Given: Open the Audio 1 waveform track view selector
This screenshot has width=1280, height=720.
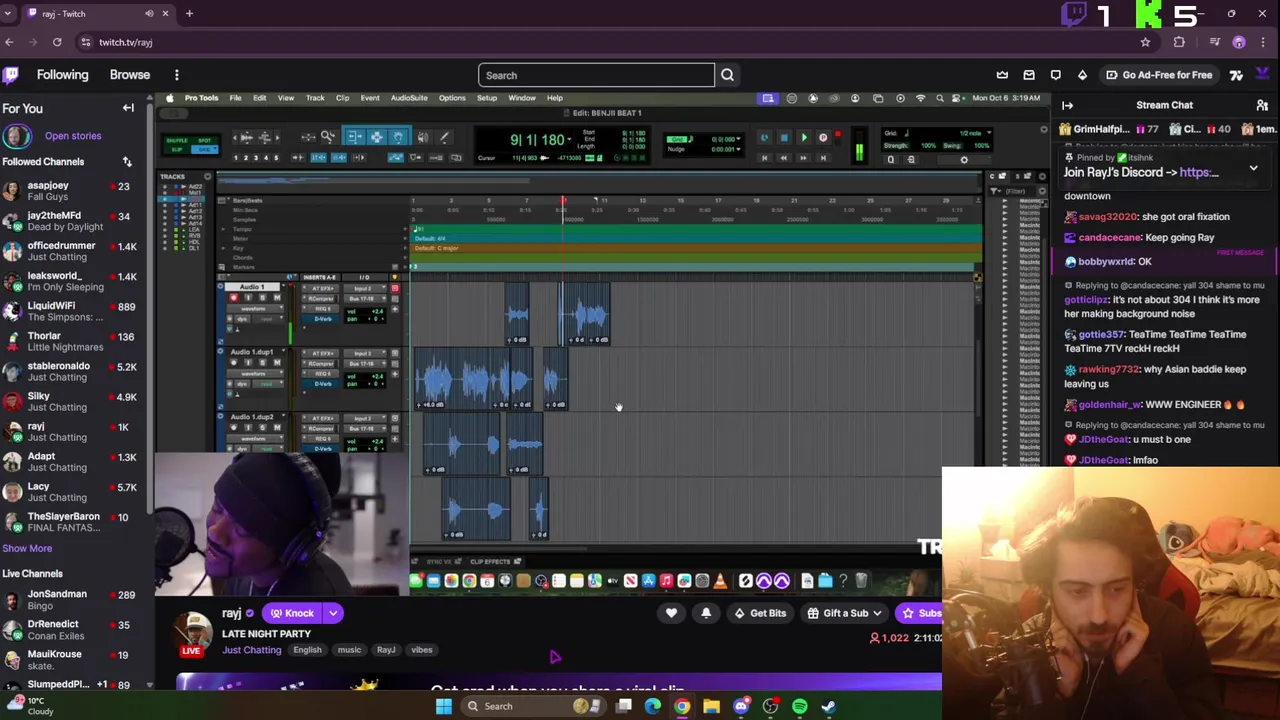Looking at the screenshot, I should (253, 309).
